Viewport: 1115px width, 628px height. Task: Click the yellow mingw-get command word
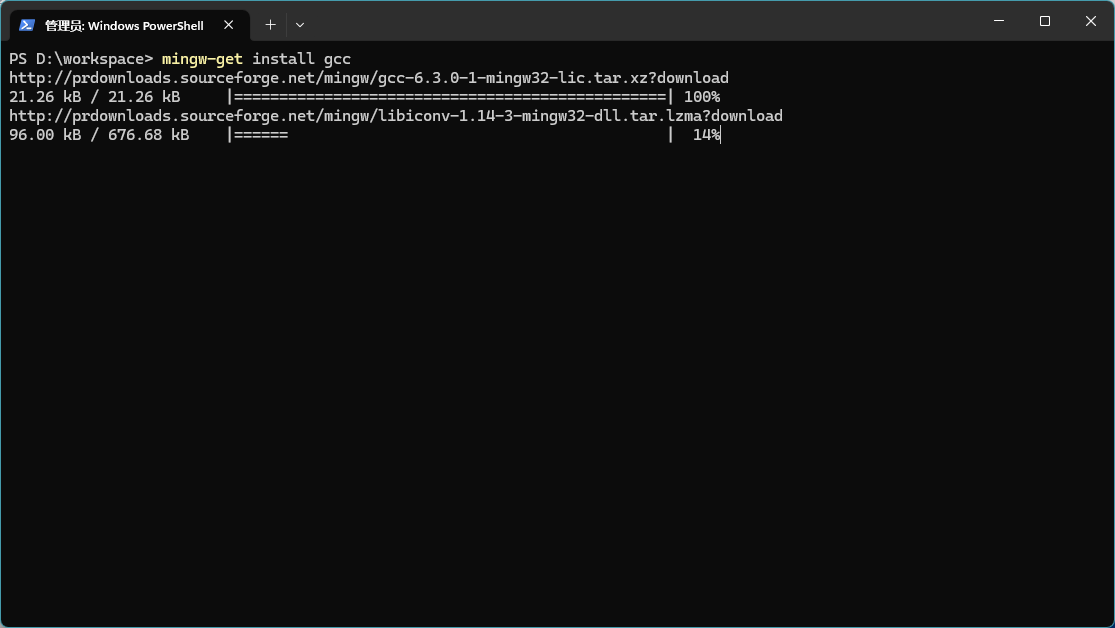[x=202, y=59]
